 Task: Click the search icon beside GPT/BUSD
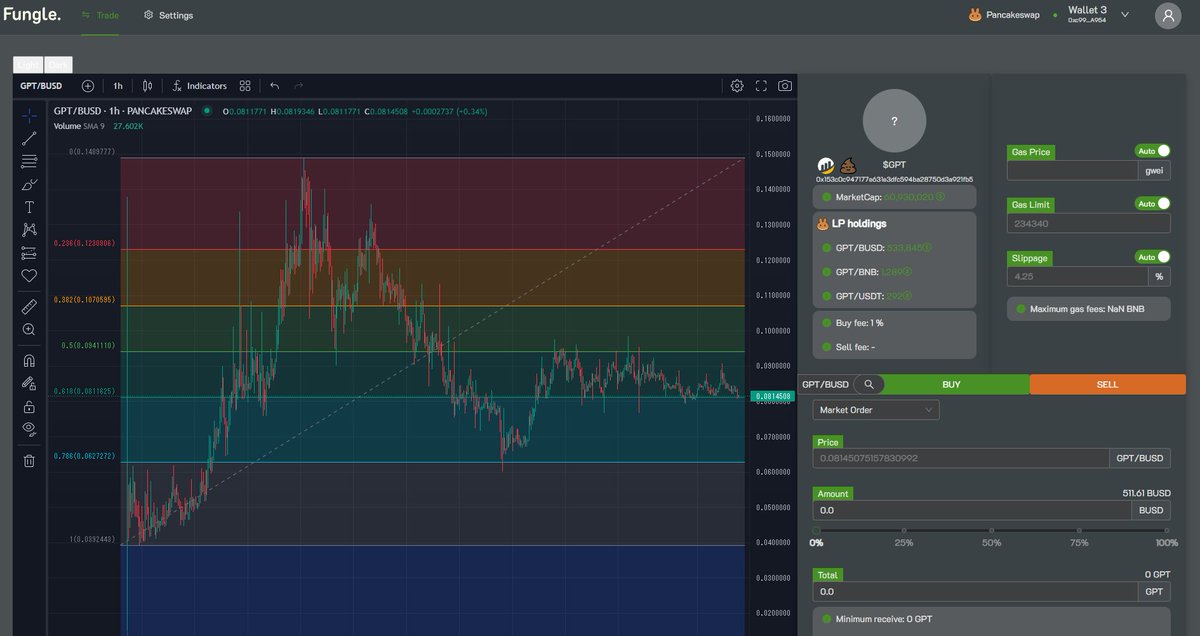pyautogui.click(x=870, y=384)
